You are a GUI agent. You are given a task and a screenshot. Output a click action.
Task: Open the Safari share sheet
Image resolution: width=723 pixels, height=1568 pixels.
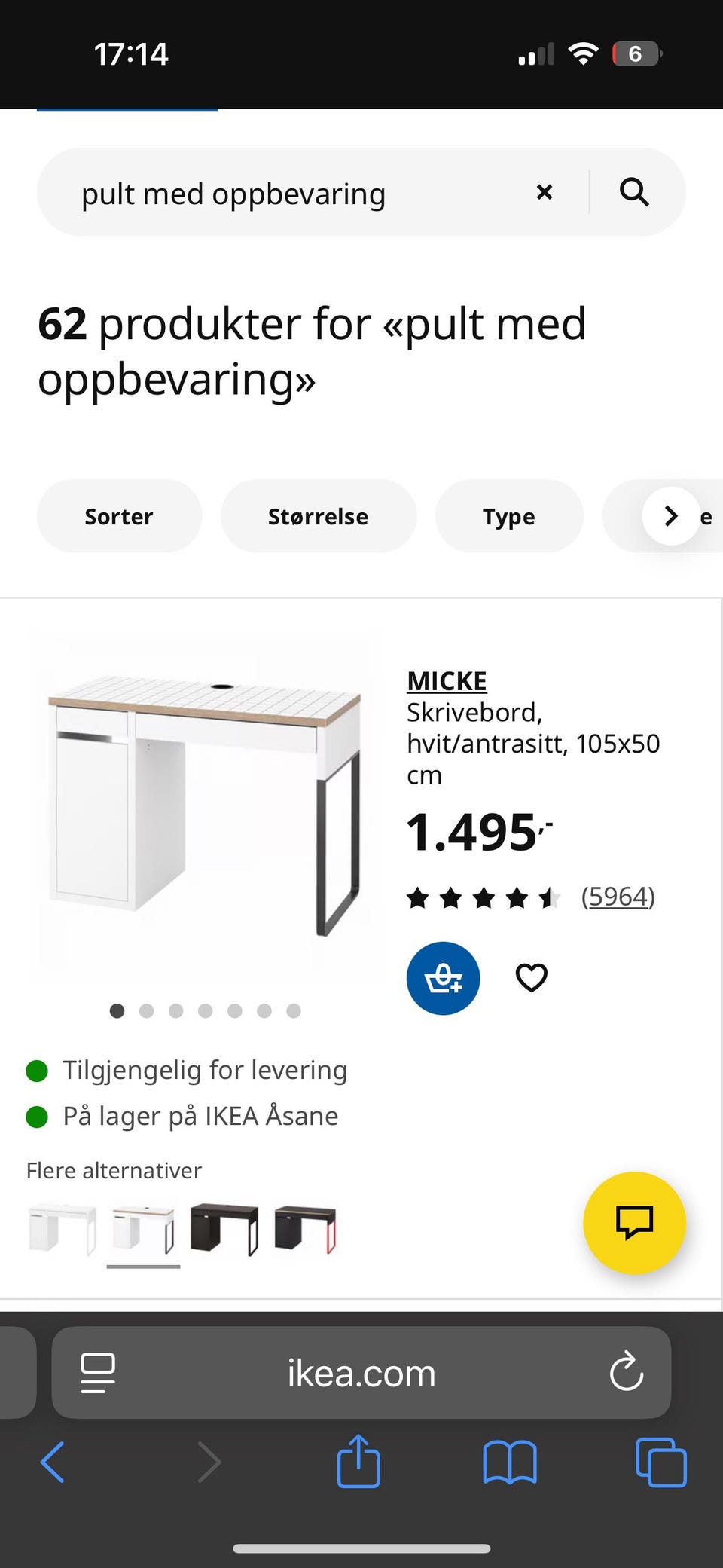358,1461
